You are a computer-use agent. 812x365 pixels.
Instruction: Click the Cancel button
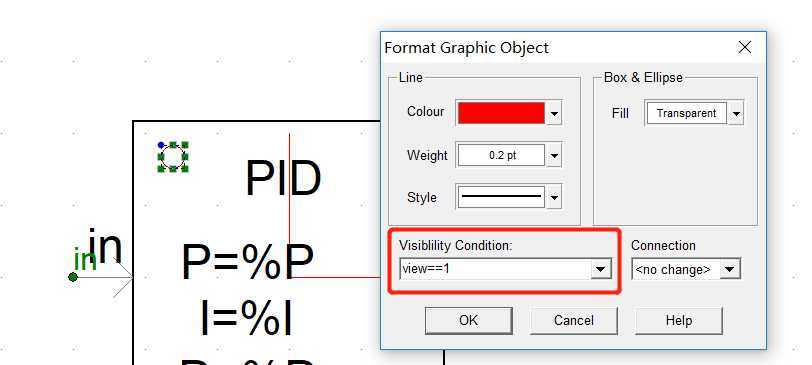(x=573, y=320)
